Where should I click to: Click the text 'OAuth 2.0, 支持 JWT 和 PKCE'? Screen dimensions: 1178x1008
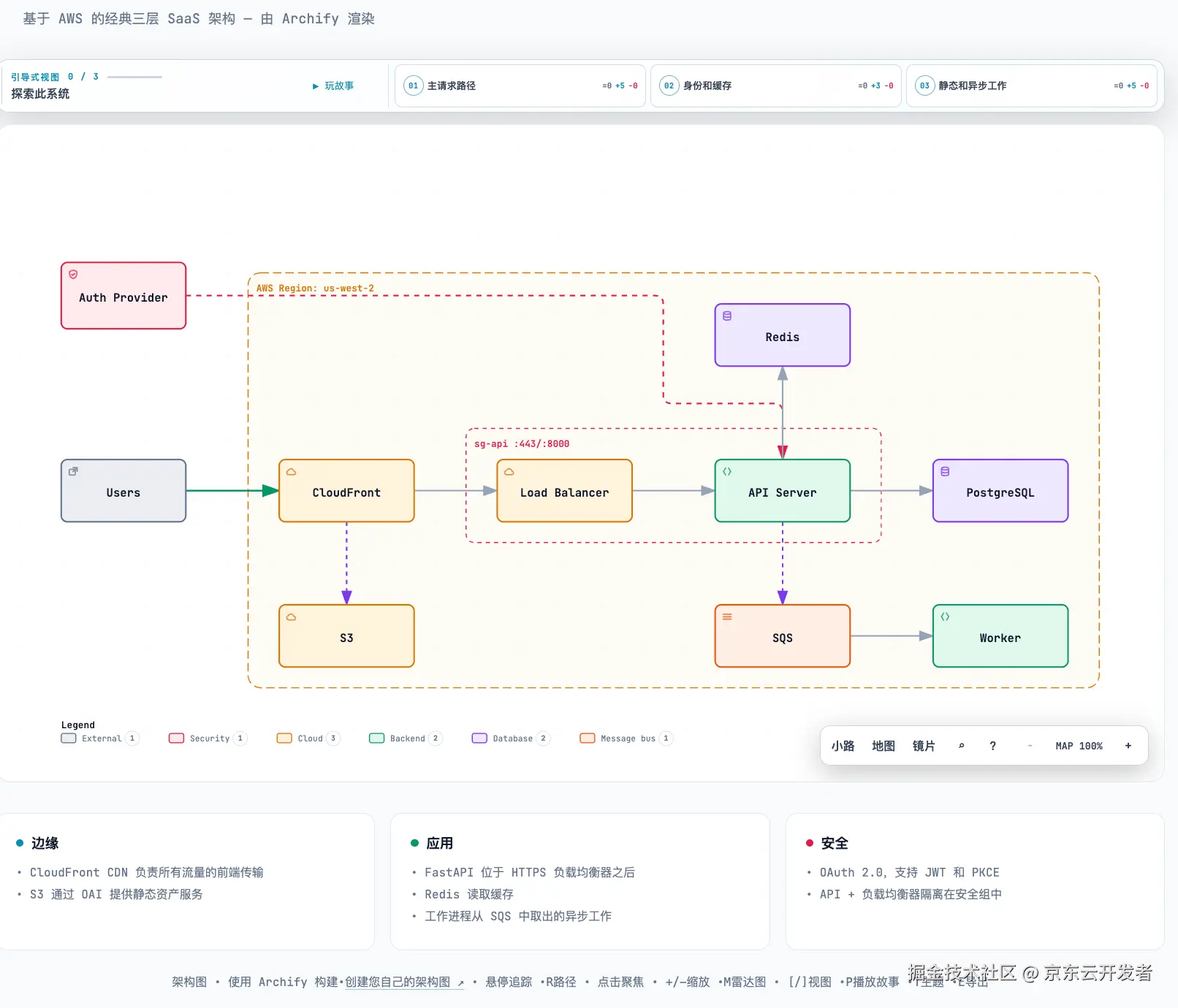pos(909,872)
